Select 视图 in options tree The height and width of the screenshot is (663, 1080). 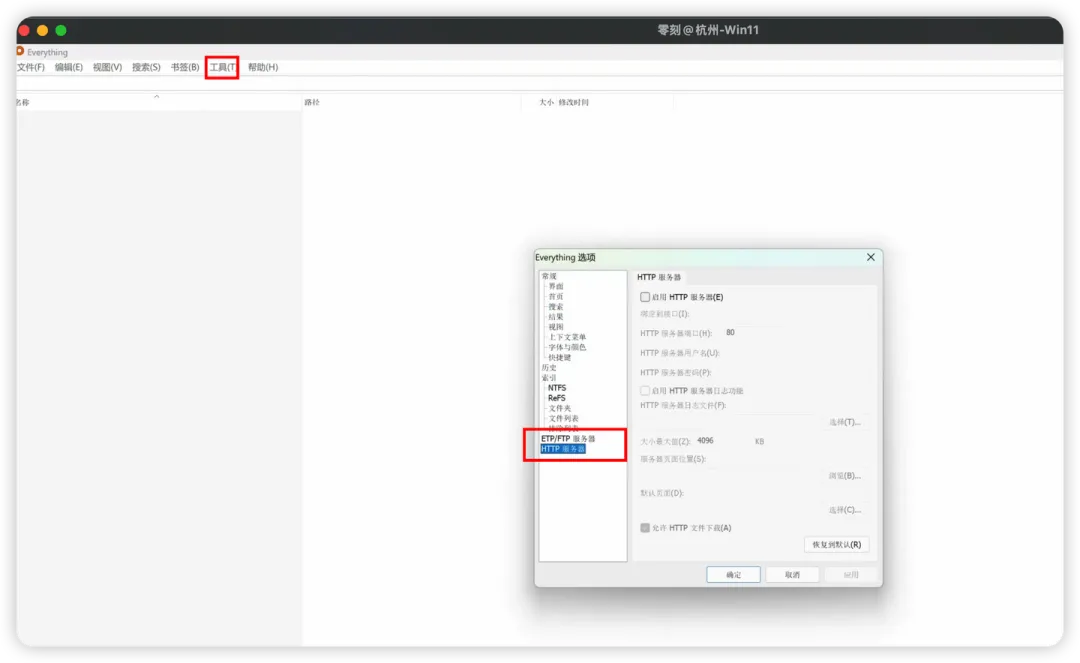[x=556, y=327]
